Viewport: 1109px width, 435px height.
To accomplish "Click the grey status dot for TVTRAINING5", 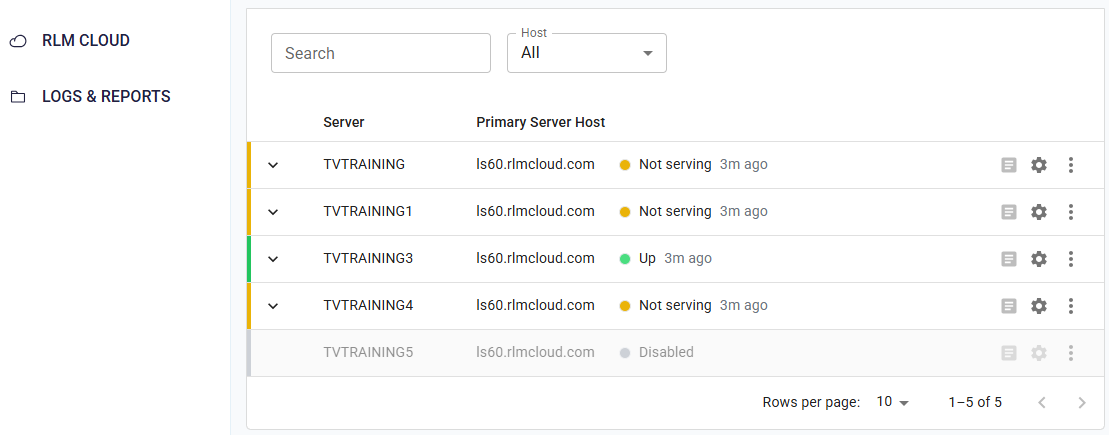I will click(x=625, y=353).
